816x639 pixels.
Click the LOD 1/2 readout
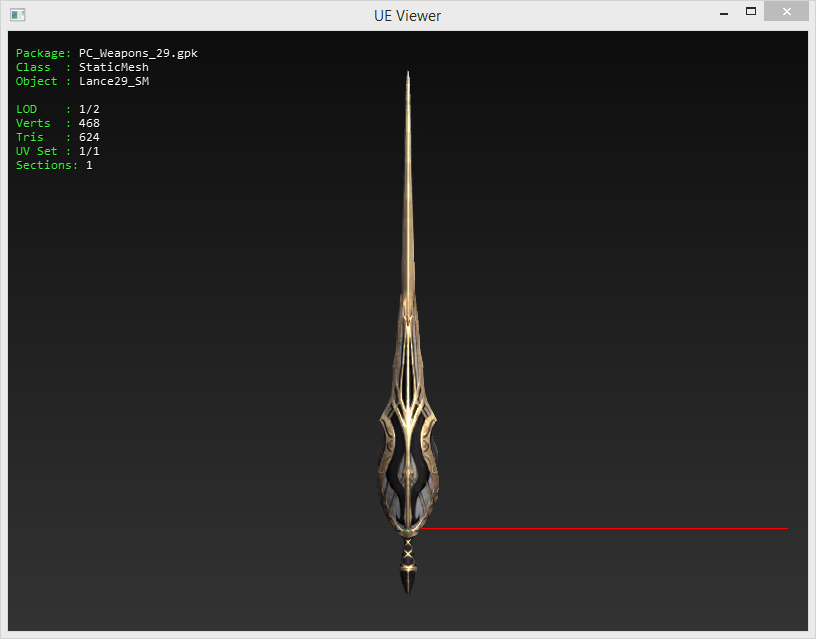click(x=89, y=109)
